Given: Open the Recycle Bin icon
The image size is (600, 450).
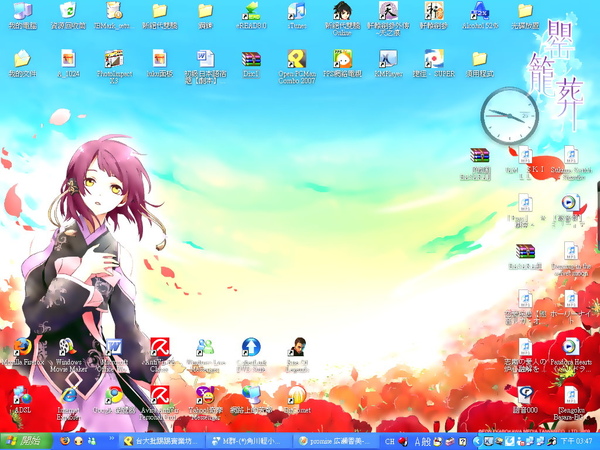Looking at the screenshot, I should click(68, 15).
